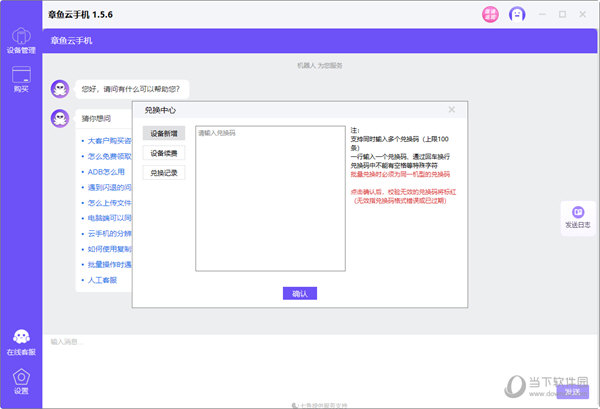
Task: Open the 怎么上传文件 link
Action: pos(109,203)
